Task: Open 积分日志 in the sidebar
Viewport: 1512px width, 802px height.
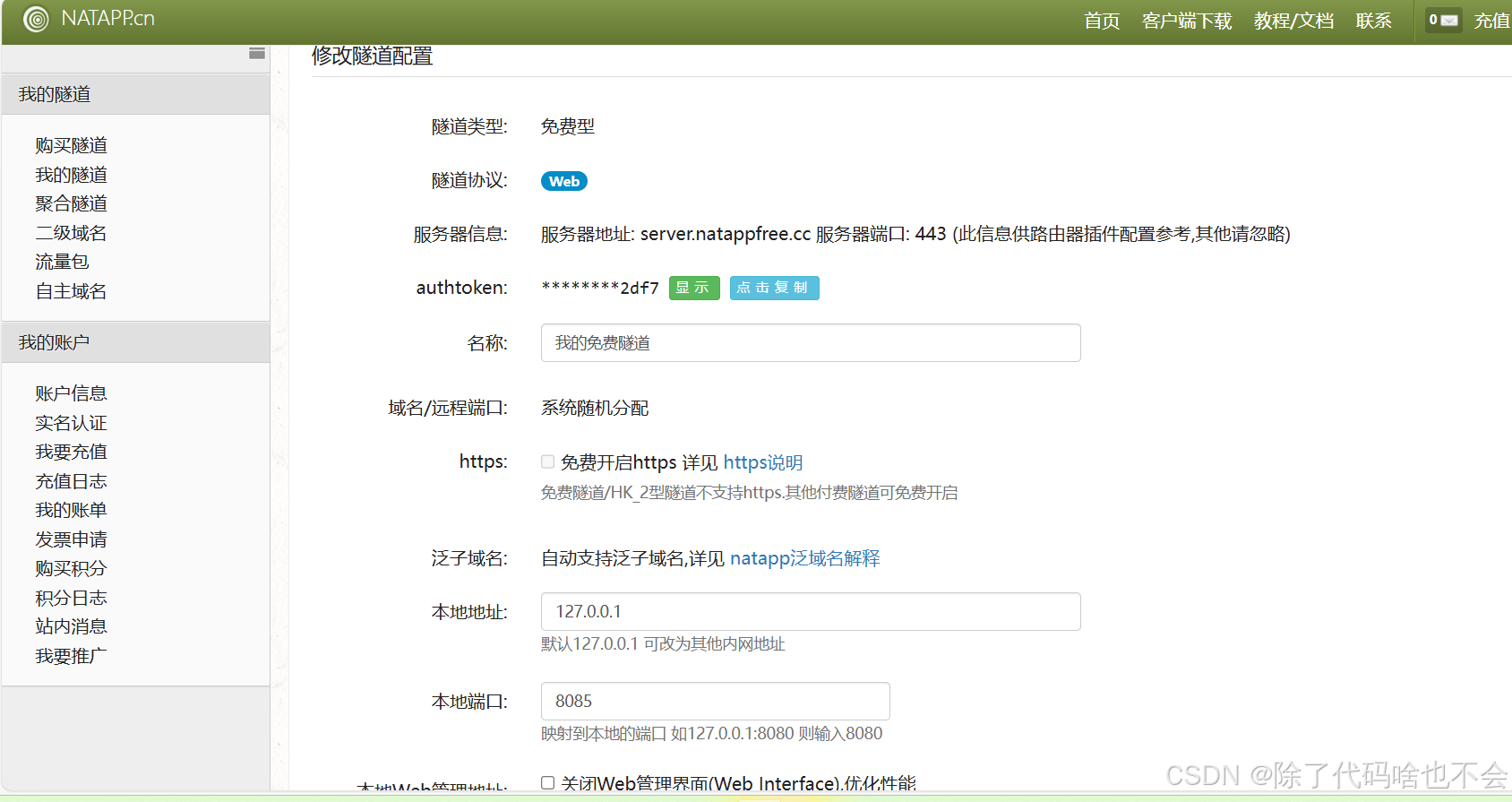Action: coord(72,598)
